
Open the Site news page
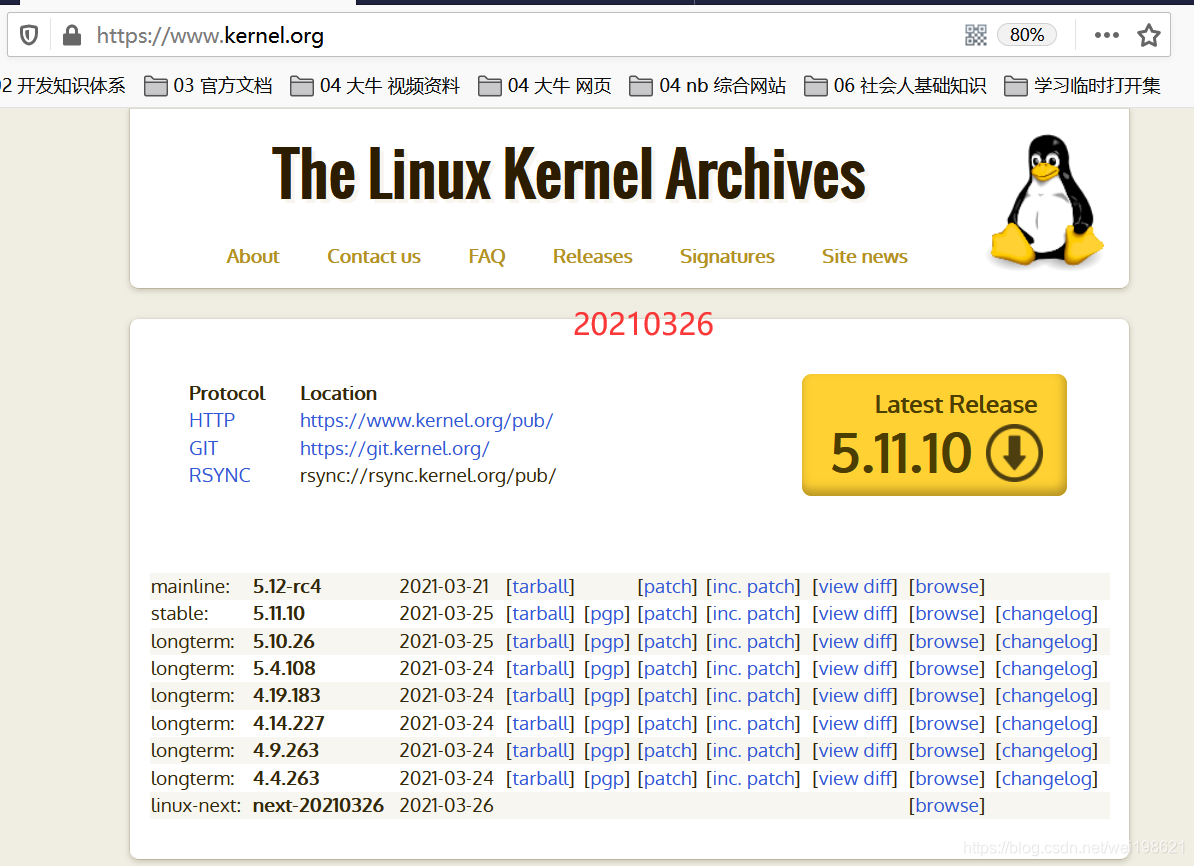[x=864, y=257]
